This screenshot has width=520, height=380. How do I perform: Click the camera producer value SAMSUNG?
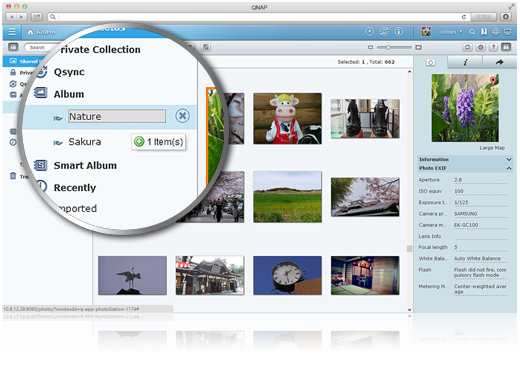466,214
